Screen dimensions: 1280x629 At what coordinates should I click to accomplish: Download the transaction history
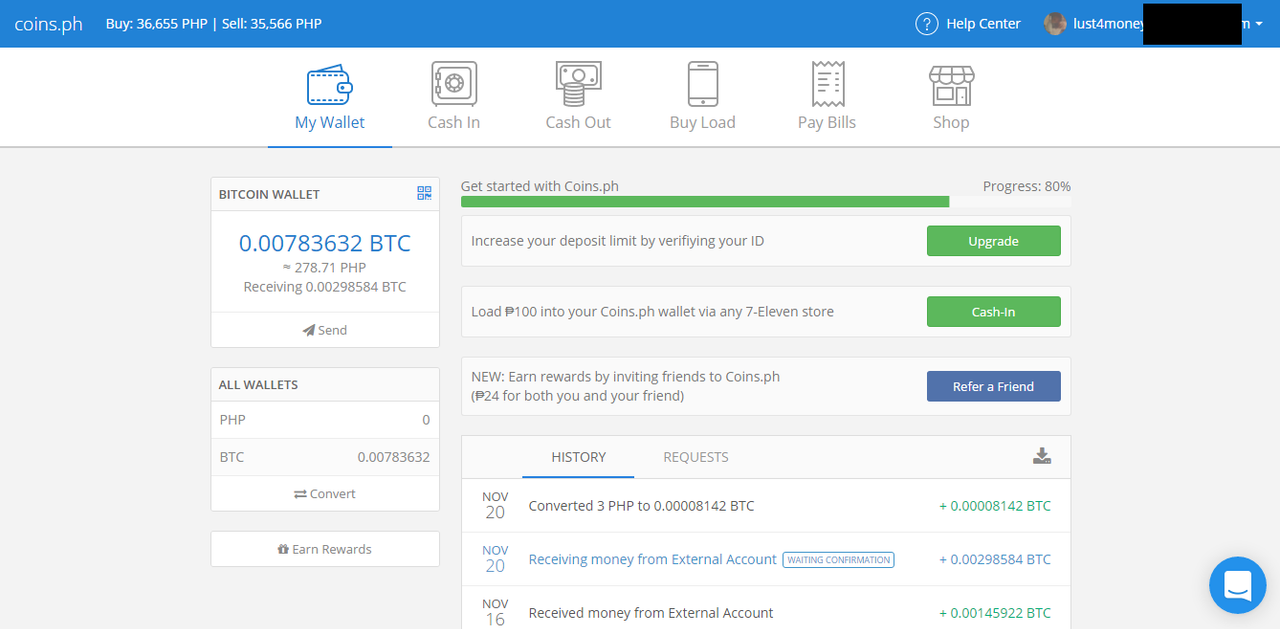point(1042,455)
